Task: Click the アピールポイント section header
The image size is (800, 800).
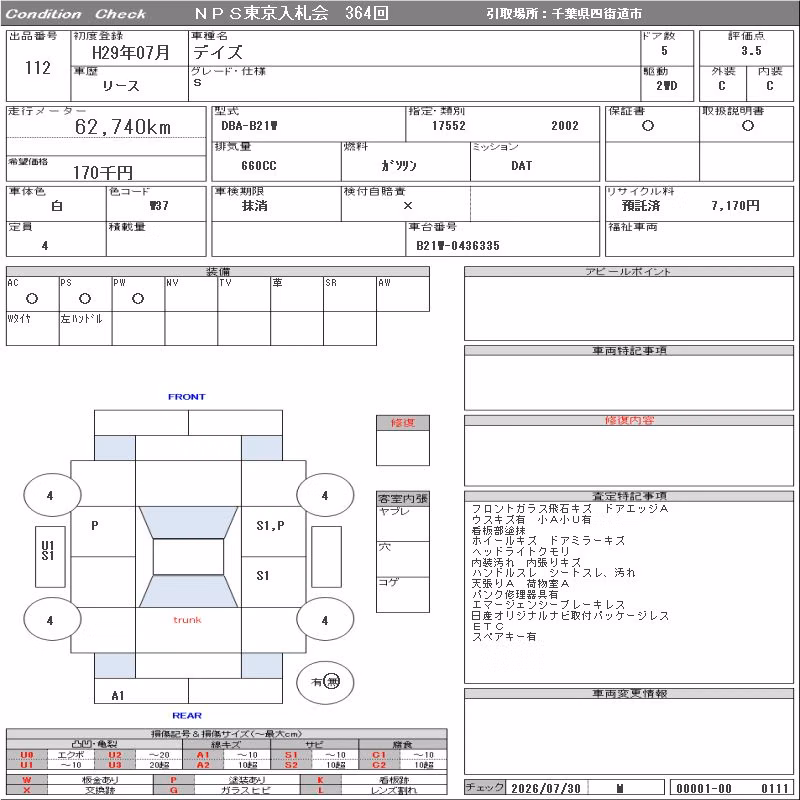Action: [629, 271]
